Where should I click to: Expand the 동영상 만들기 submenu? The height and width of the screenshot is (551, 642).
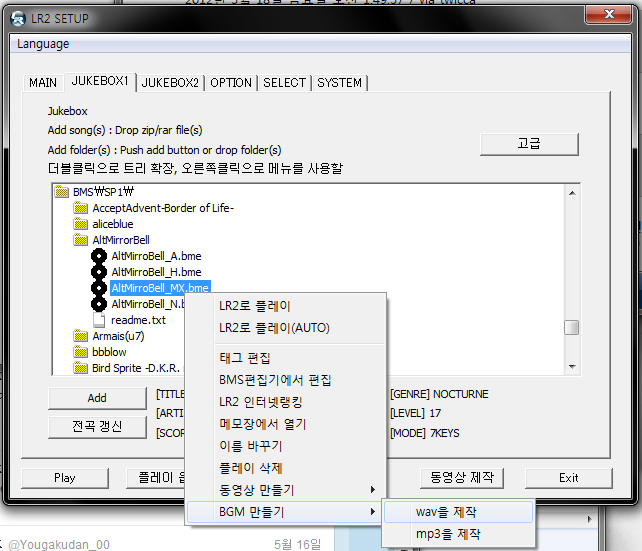coord(287,490)
